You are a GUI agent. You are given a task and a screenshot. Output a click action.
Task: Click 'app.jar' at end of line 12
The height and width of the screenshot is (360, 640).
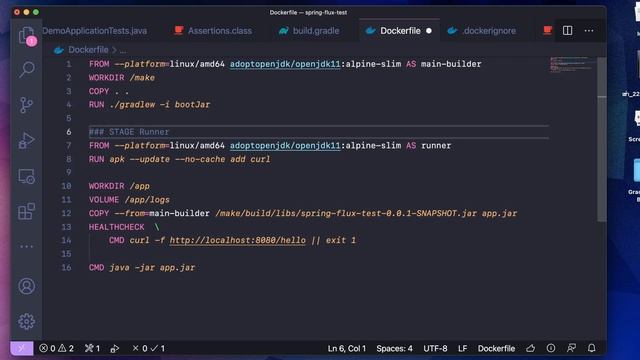point(499,213)
